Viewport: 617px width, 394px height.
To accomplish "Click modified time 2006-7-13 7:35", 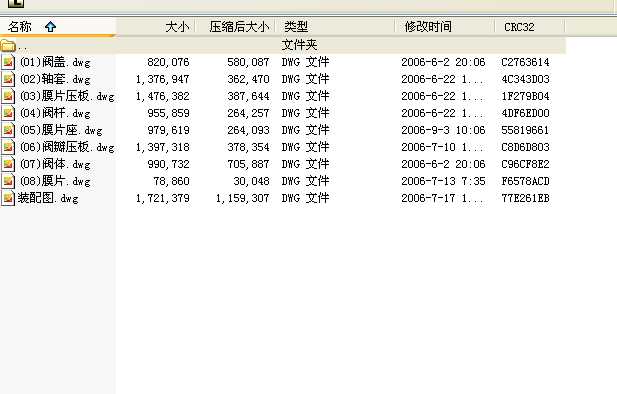I will coord(443,181).
